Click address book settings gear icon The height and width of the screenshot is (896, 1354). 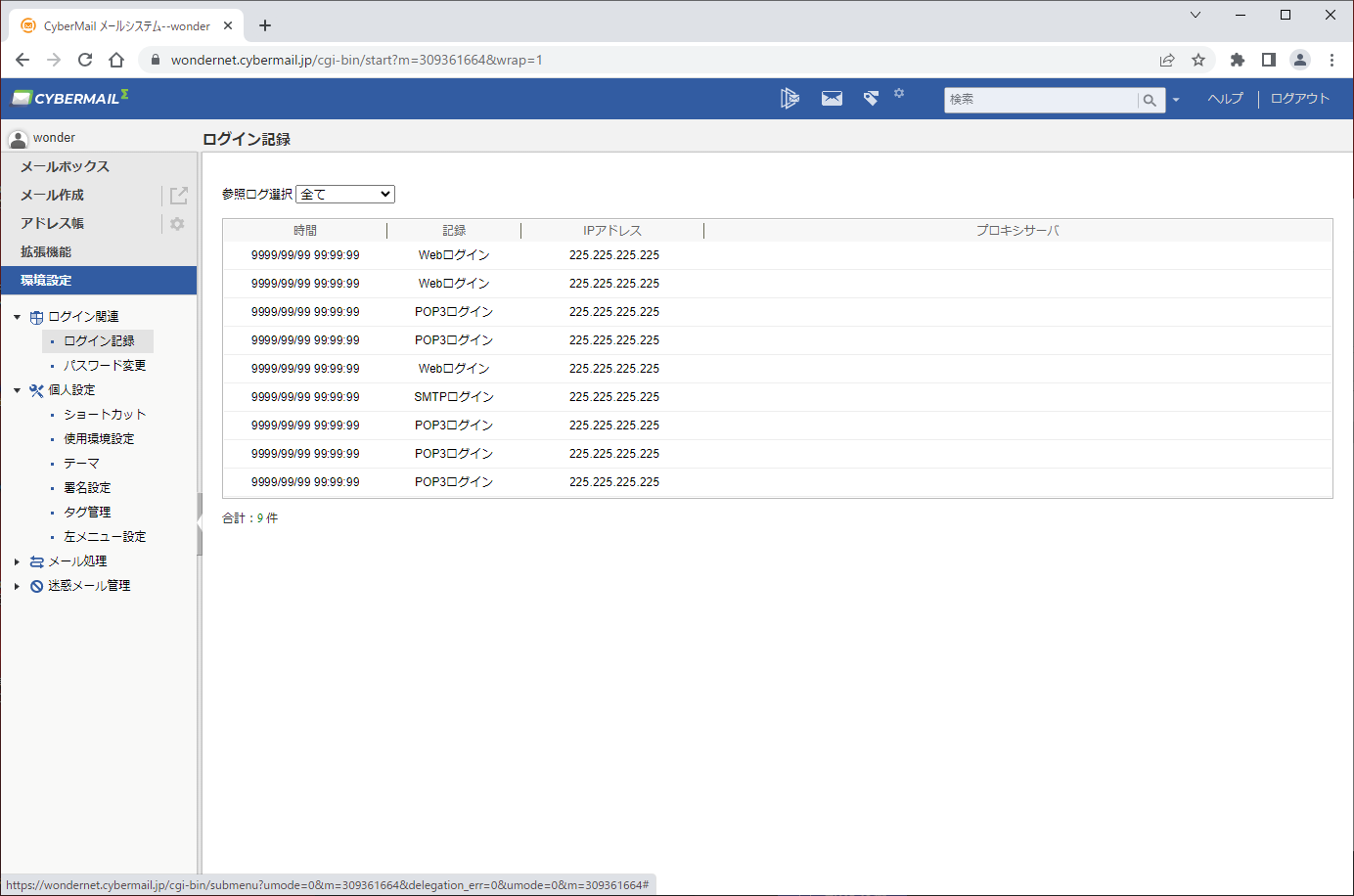pyautogui.click(x=177, y=224)
